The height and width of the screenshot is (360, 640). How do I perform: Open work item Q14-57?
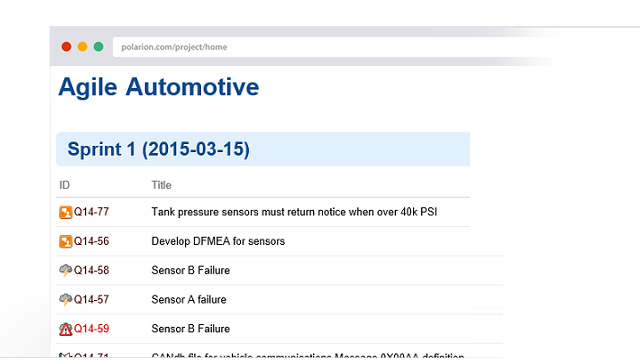click(91, 300)
